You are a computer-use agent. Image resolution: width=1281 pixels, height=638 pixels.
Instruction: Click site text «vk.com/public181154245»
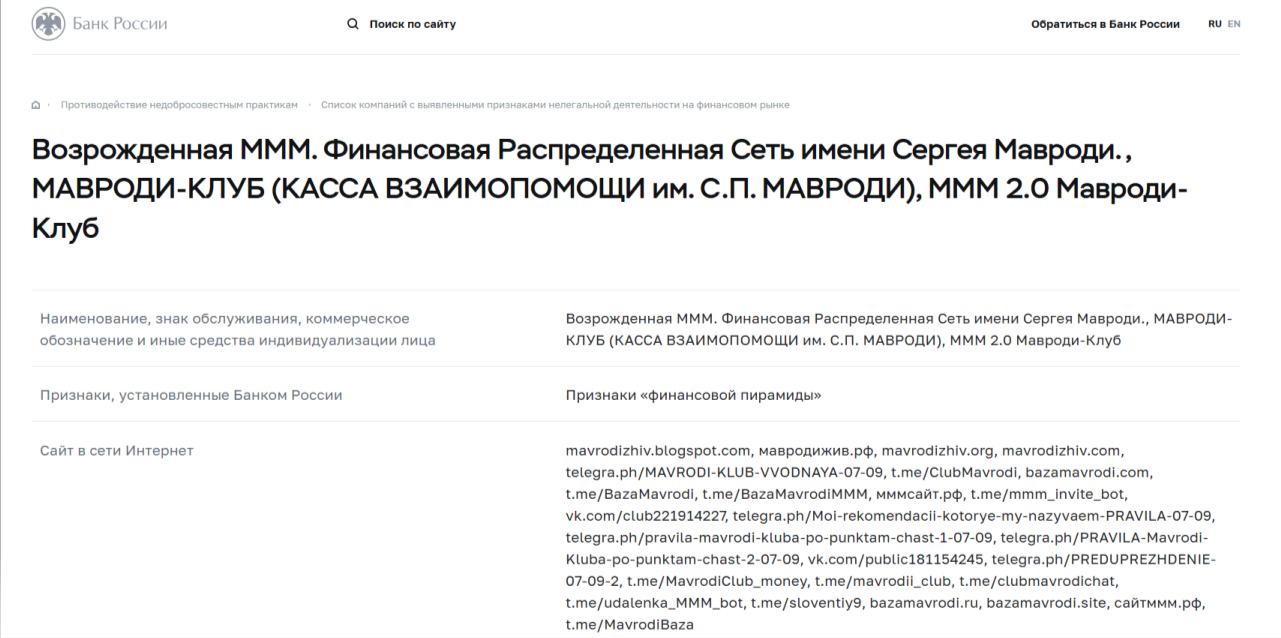coord(895,560)
